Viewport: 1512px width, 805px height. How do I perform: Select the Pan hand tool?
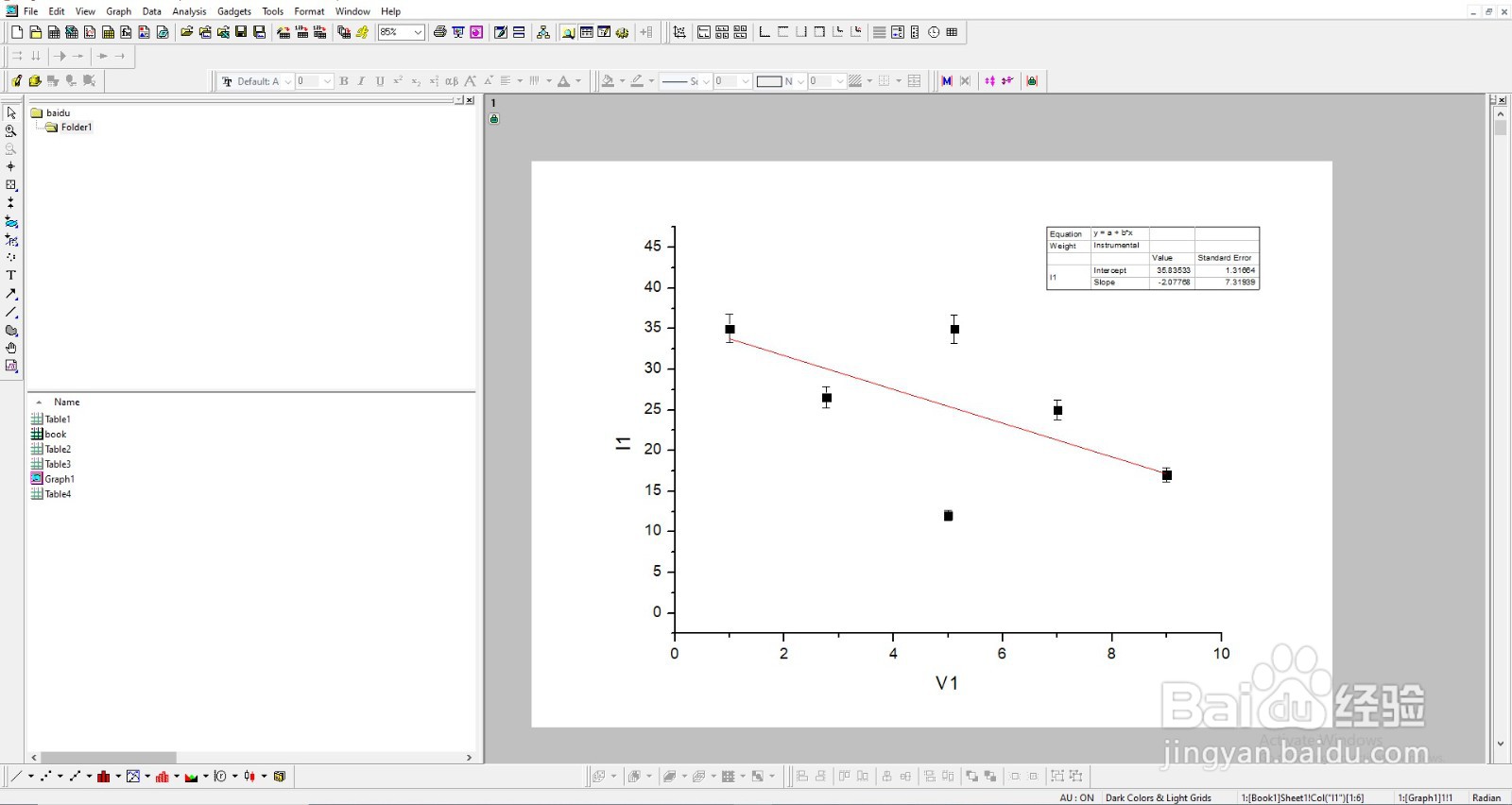click(x=11, y=348)
